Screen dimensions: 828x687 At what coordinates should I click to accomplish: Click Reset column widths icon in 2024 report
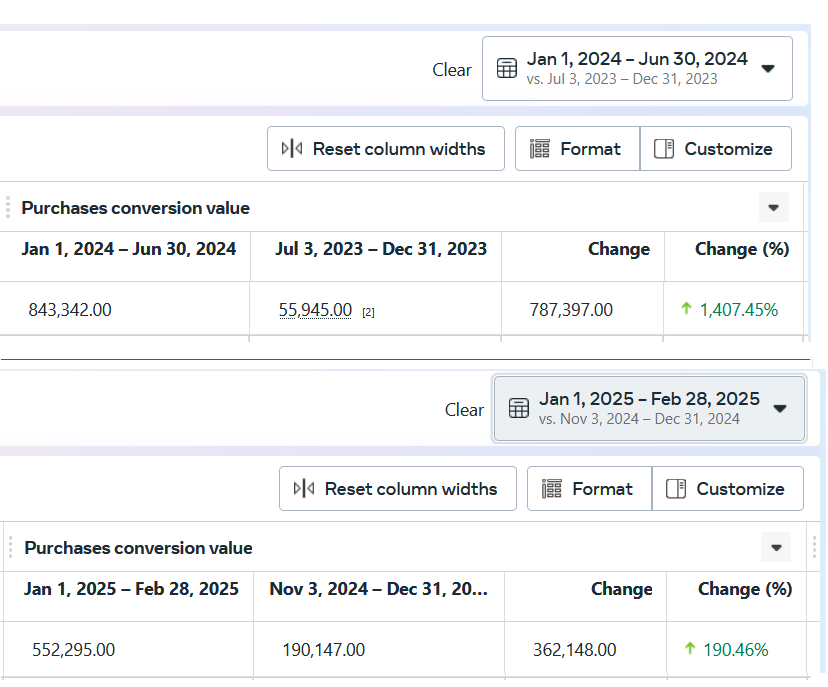tap(292, 149)
